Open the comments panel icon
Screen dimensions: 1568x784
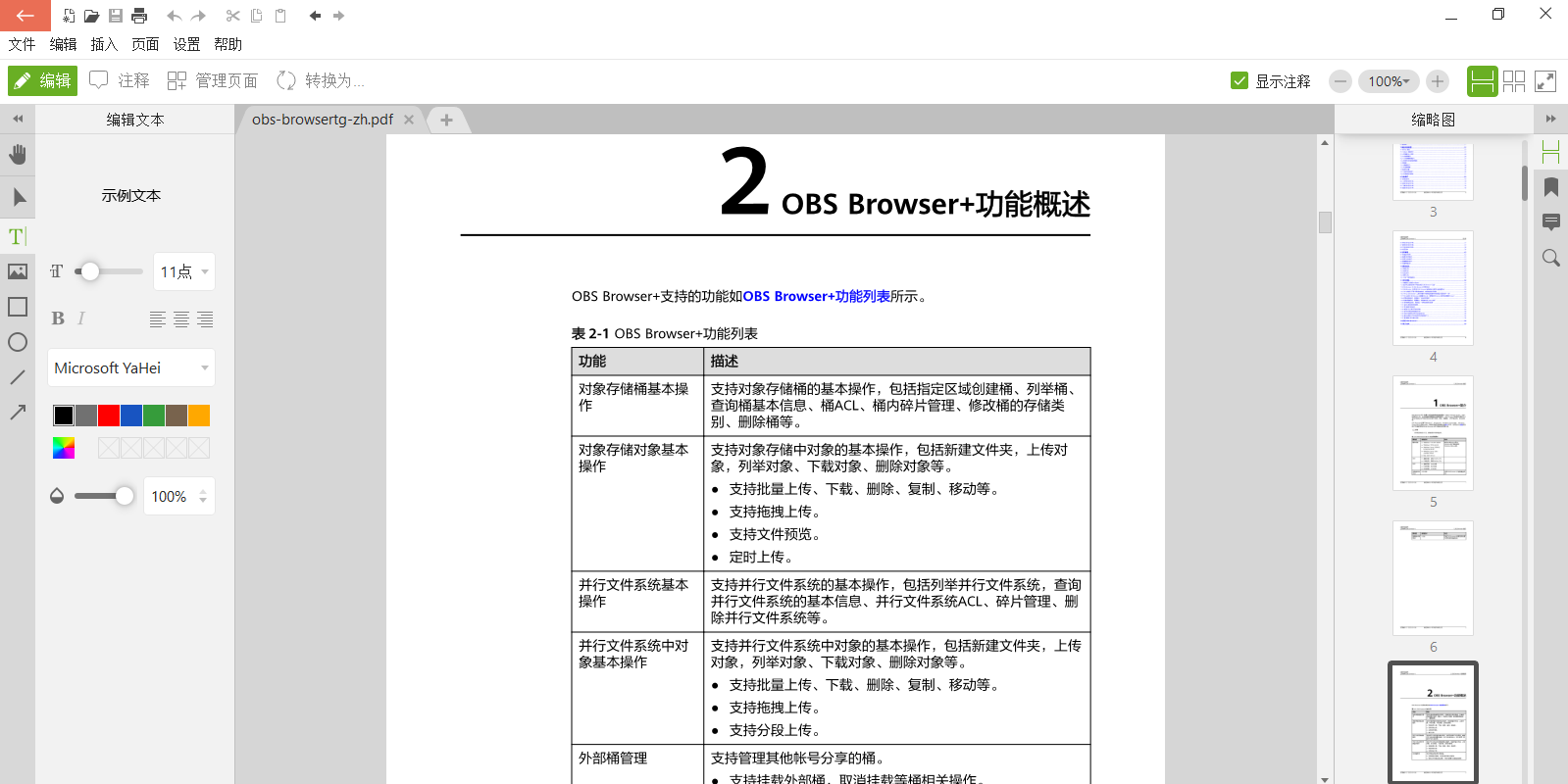[x=1551, y=222]
